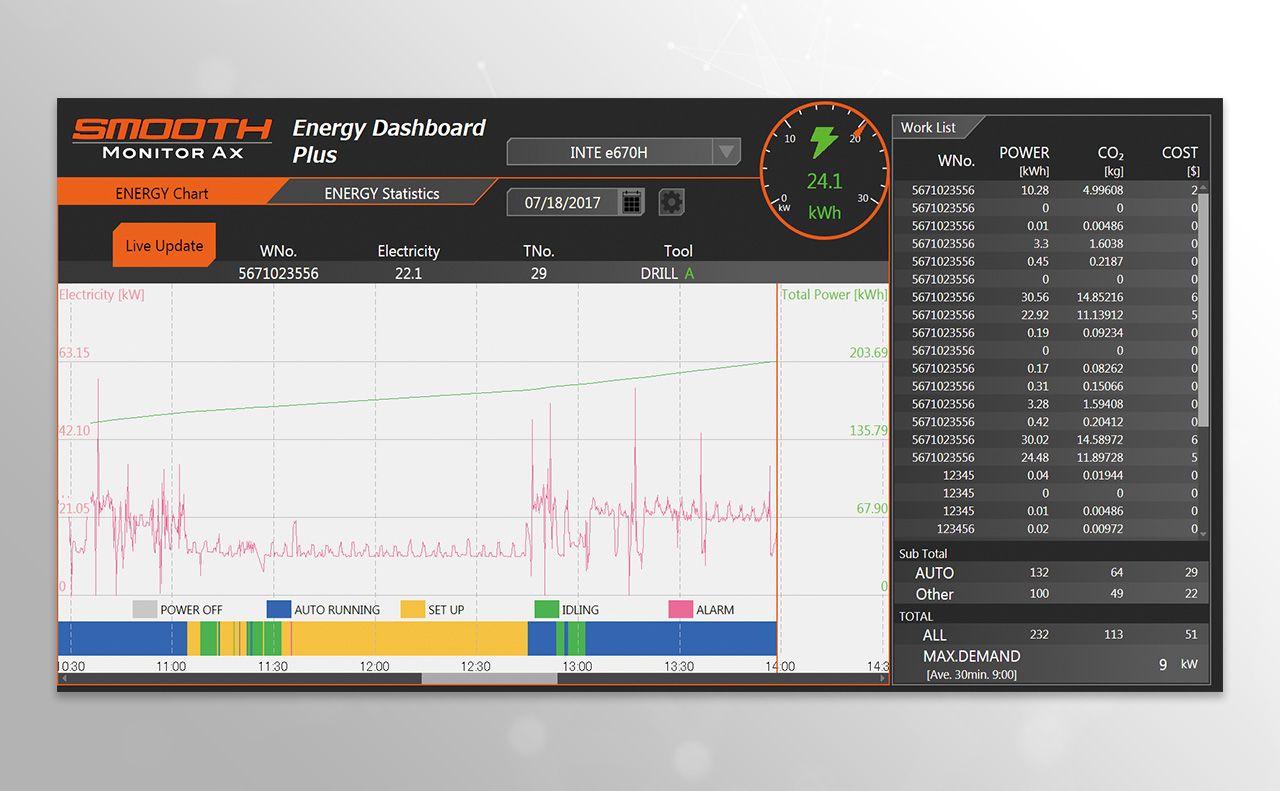Click the SMOOTH Monitor Ax logo

(171, 138)
